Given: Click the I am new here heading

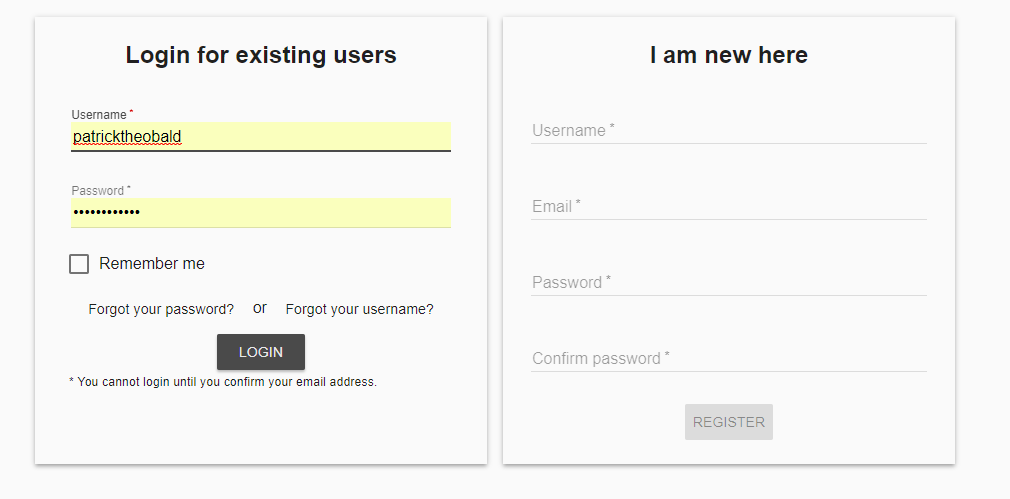Looking at the screenshot, I should [729, 55].
